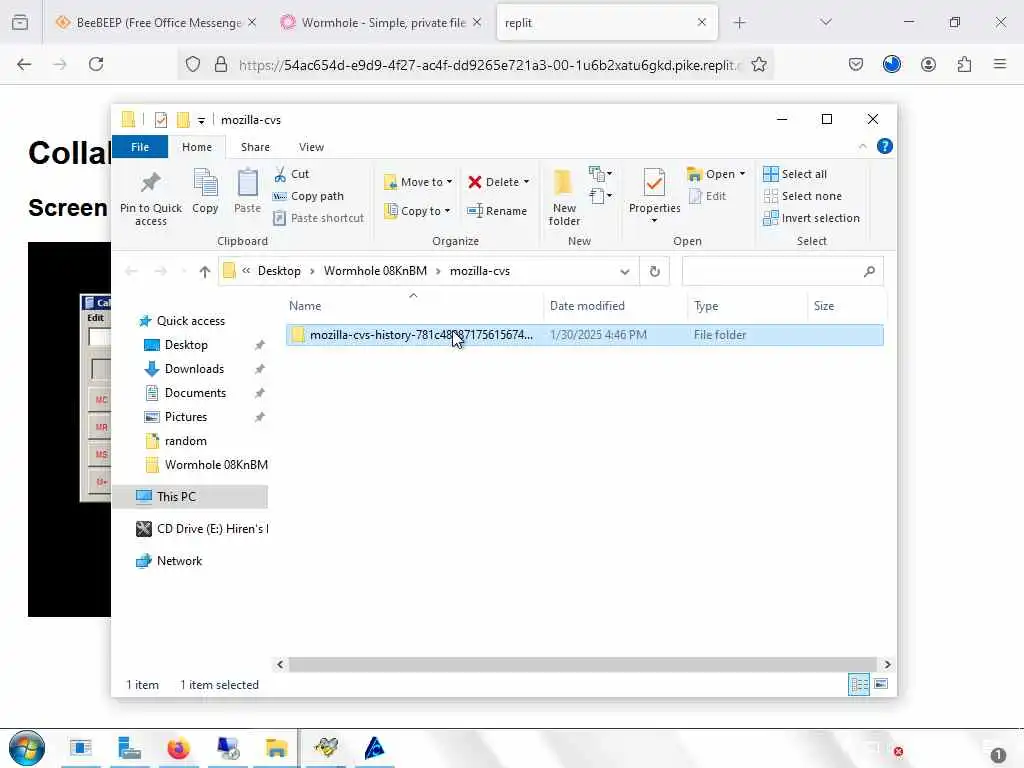Viewport: 1024px width, 768px height.
Task: Switch to the Home ribbon tab
Action: coord(197,147)
